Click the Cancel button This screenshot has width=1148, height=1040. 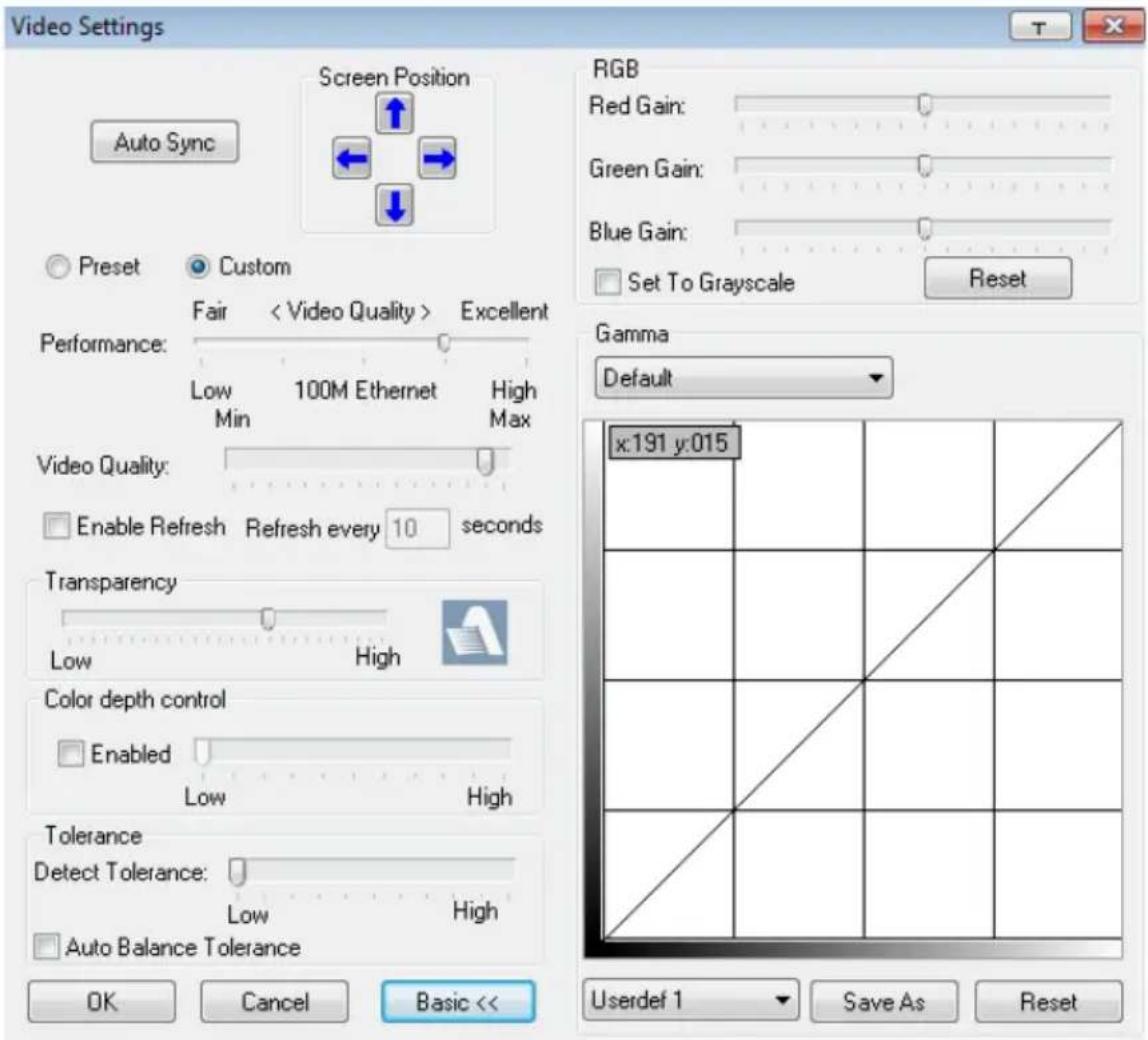(275, 1002)
